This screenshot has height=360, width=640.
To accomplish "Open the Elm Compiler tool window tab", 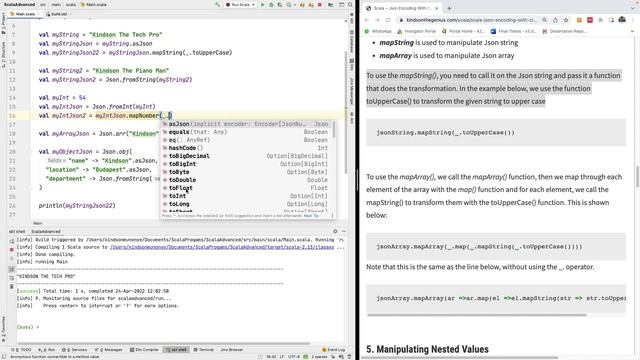I will pyautogui.click(x=144, y=350).
